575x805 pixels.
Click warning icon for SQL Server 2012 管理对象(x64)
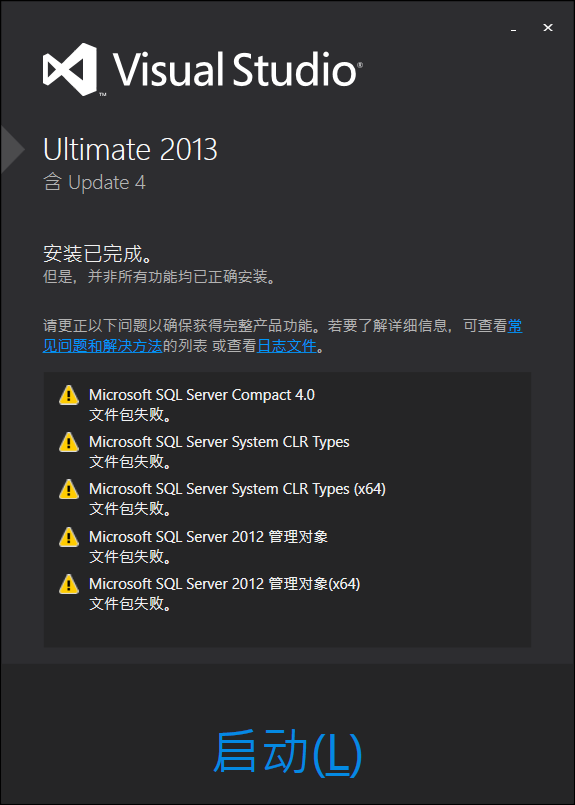point(69,584)
